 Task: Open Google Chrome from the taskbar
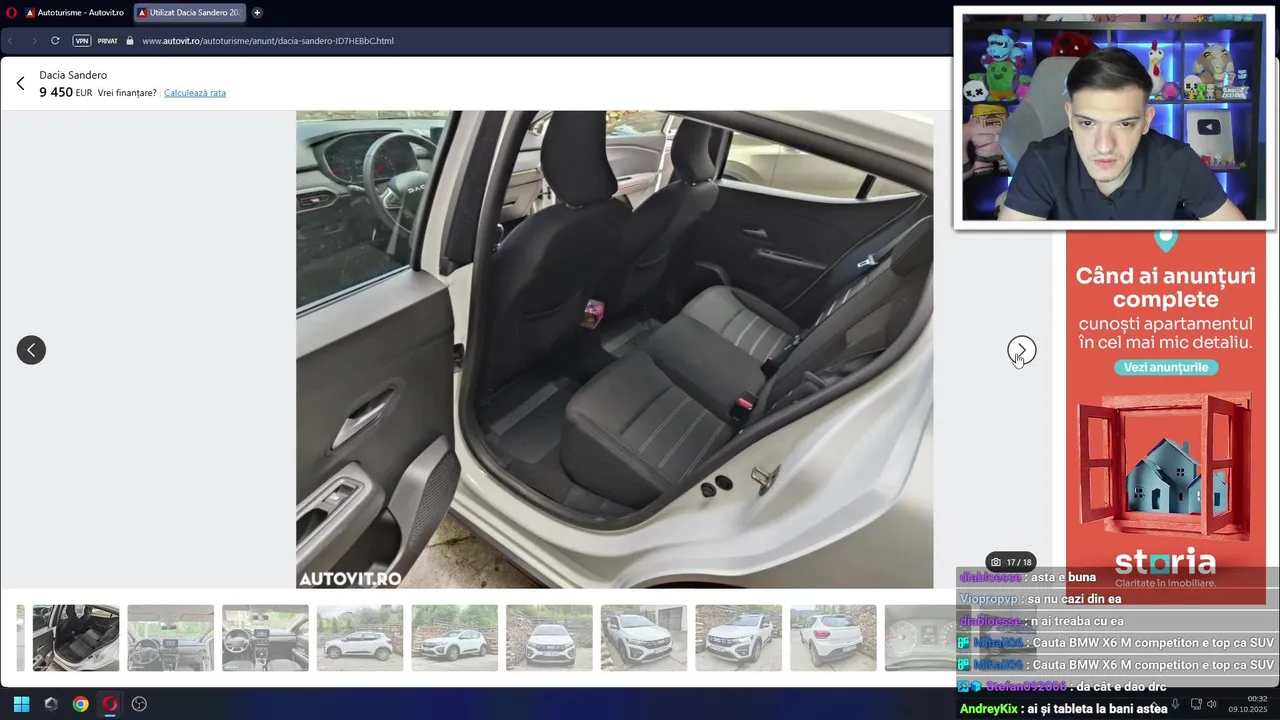tap(80, 704)
